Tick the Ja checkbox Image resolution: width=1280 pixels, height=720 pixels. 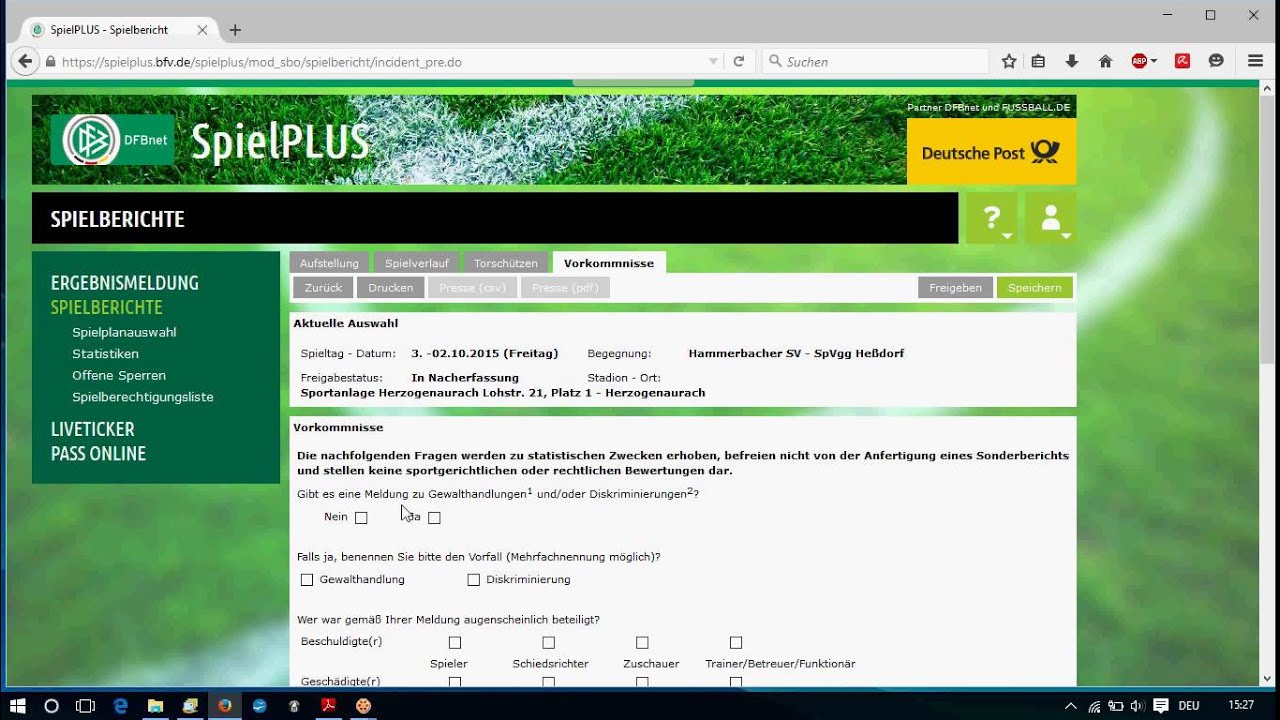click(434, 517)
